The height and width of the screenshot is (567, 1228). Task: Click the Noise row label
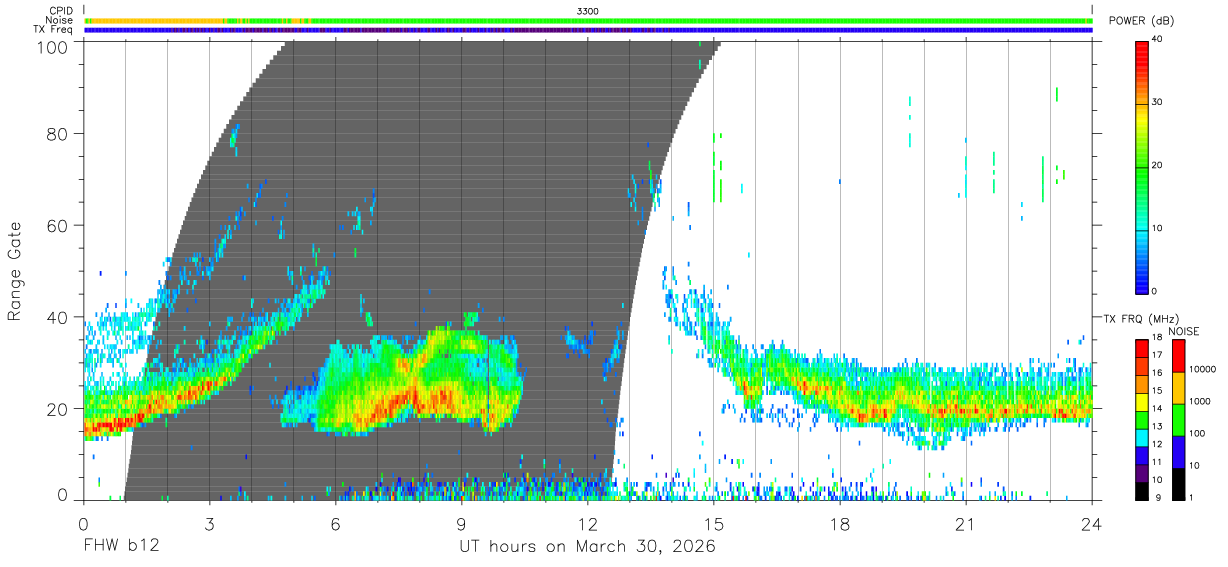(x=59, y=20)
